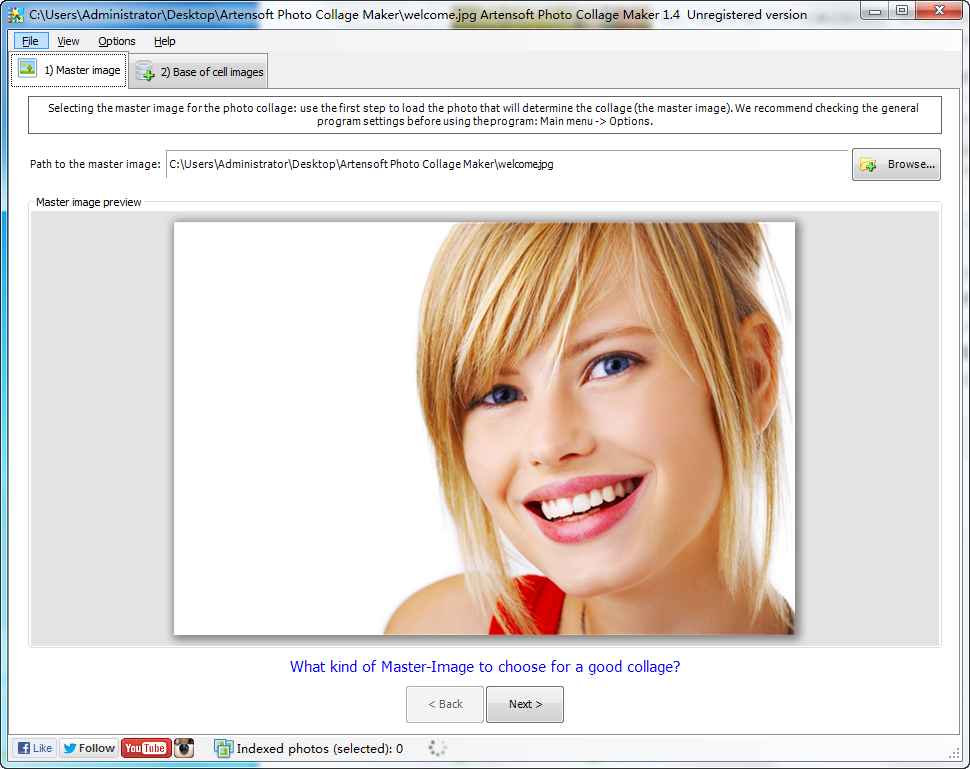Click the Indexed photos (selected) status text
This screenshot has width=970, height=769.
320,749
